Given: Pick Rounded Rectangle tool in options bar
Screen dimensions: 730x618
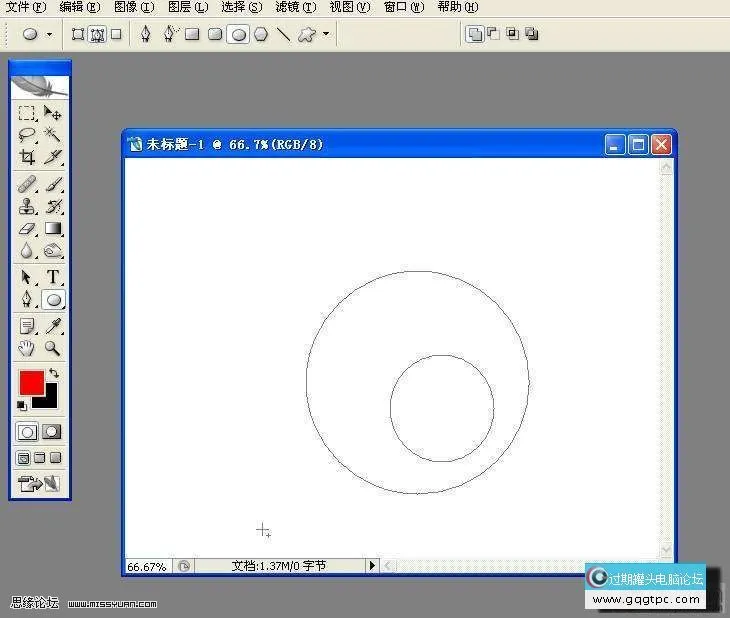Looking at the screenshot, I should click(x=215, y=34).
